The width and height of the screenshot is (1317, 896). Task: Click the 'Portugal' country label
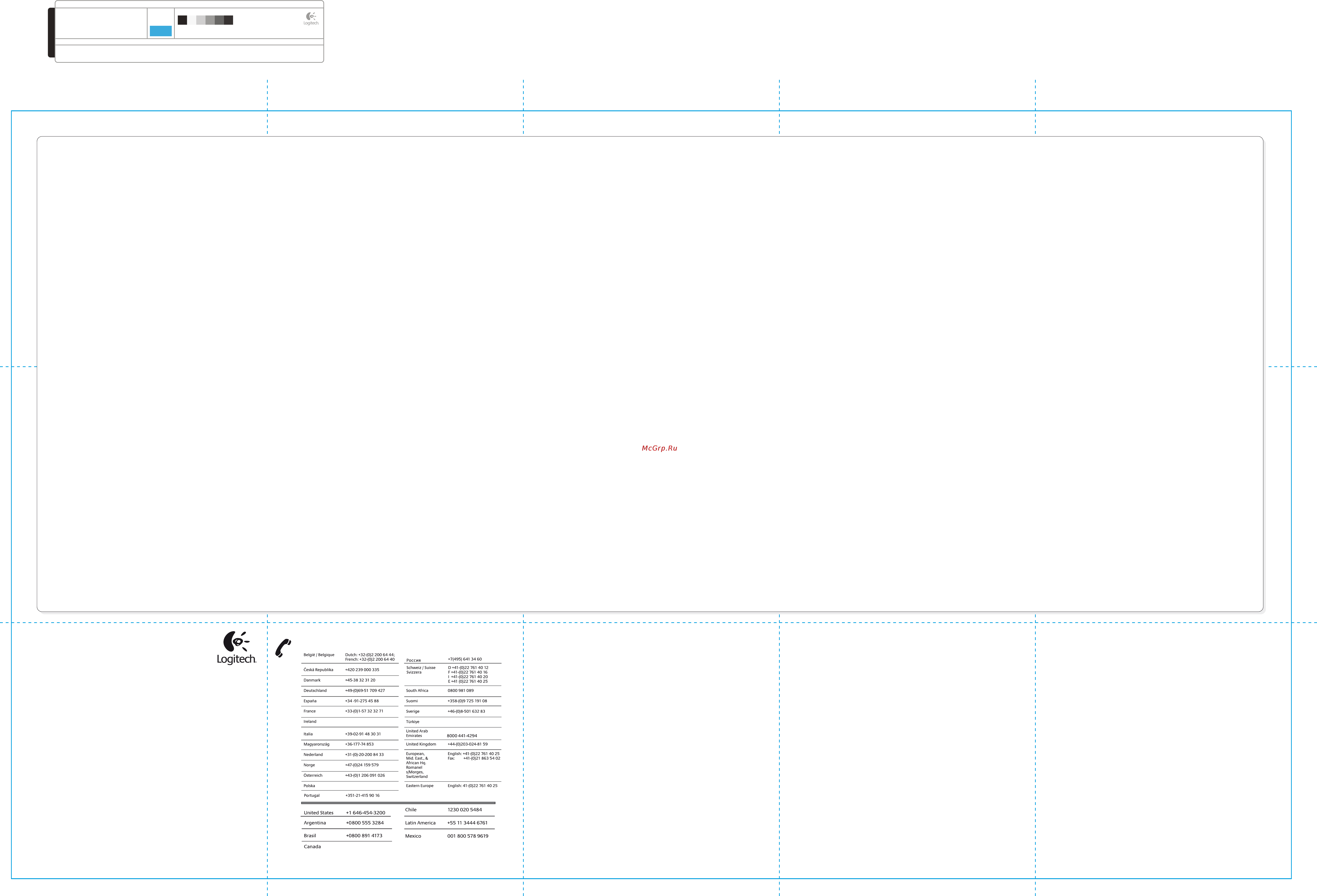(x=312, y=796)
